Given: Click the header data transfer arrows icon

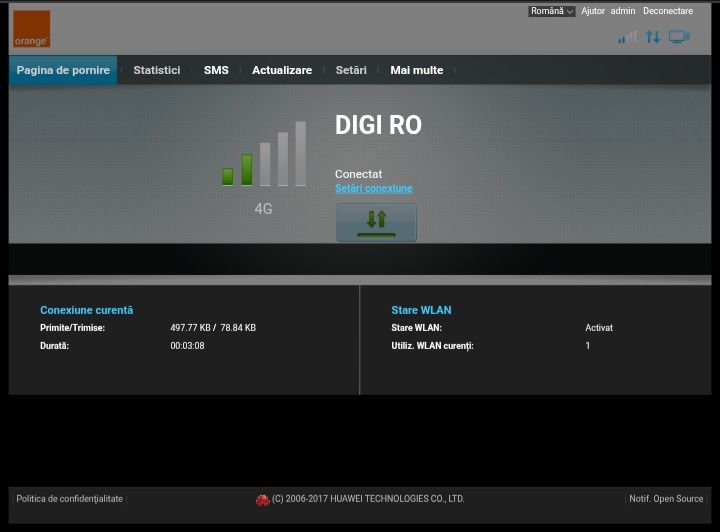Looking at the screenshot, I should pos(653,37).
